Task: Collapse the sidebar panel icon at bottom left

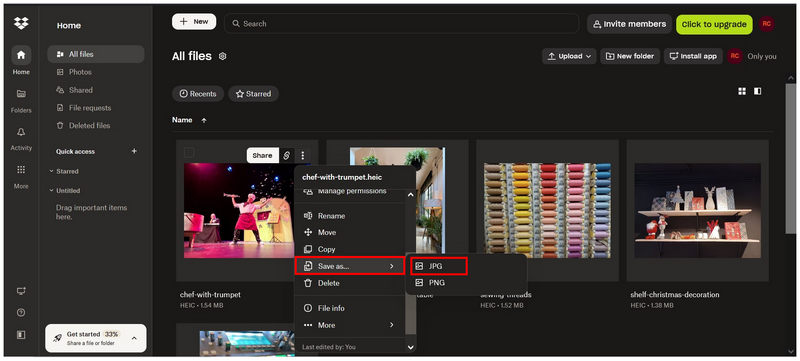Action: pyautogui.click(x=21, y=335)
